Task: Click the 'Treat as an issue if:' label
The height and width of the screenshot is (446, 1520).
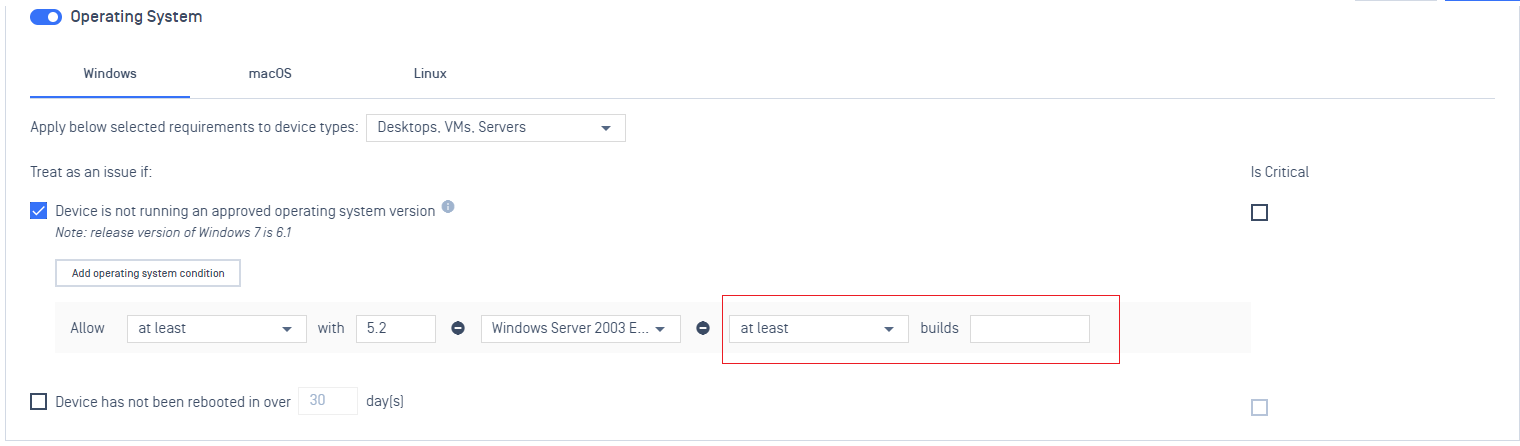Action: tap(91, 172)
